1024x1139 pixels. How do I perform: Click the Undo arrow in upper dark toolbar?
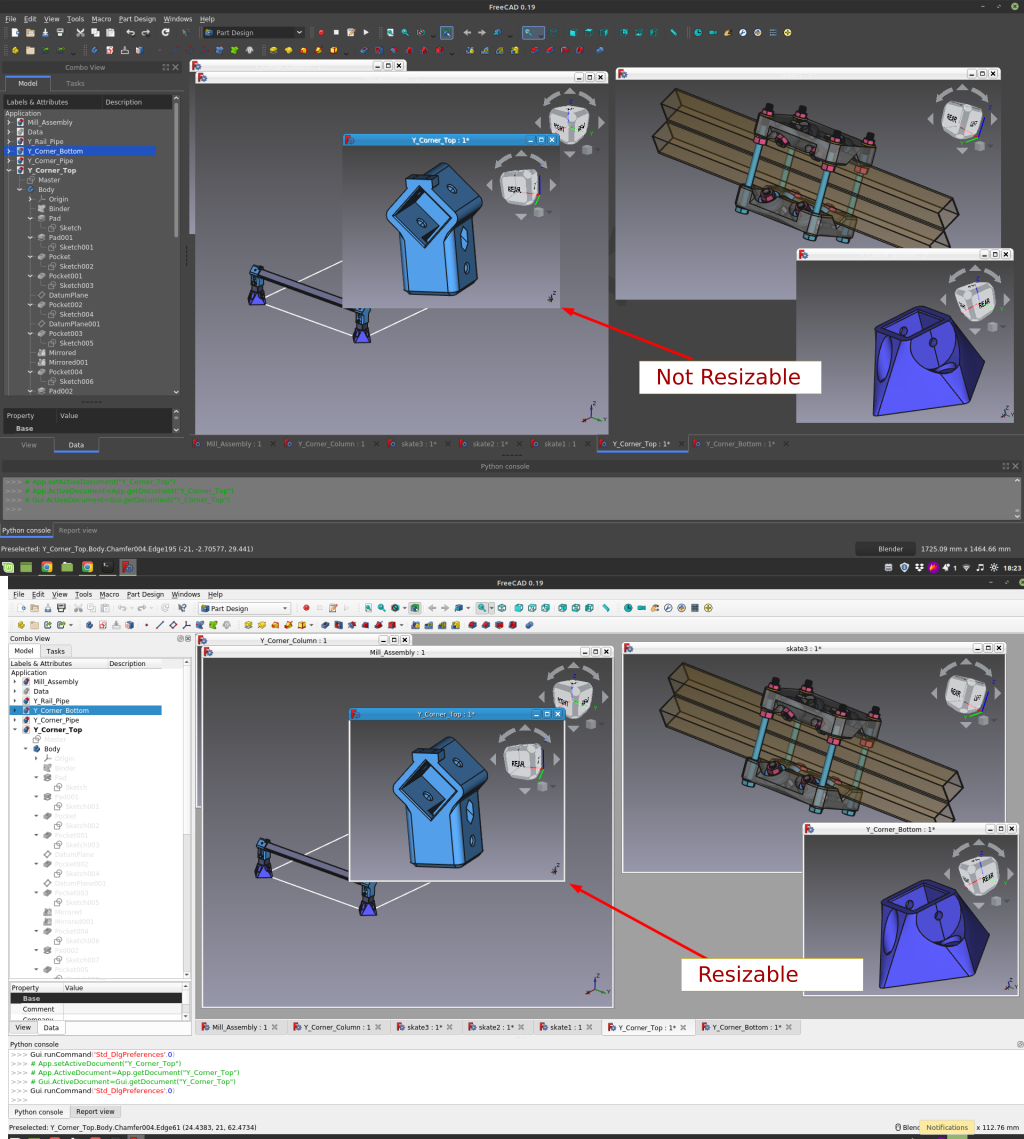tap(130, 33)
